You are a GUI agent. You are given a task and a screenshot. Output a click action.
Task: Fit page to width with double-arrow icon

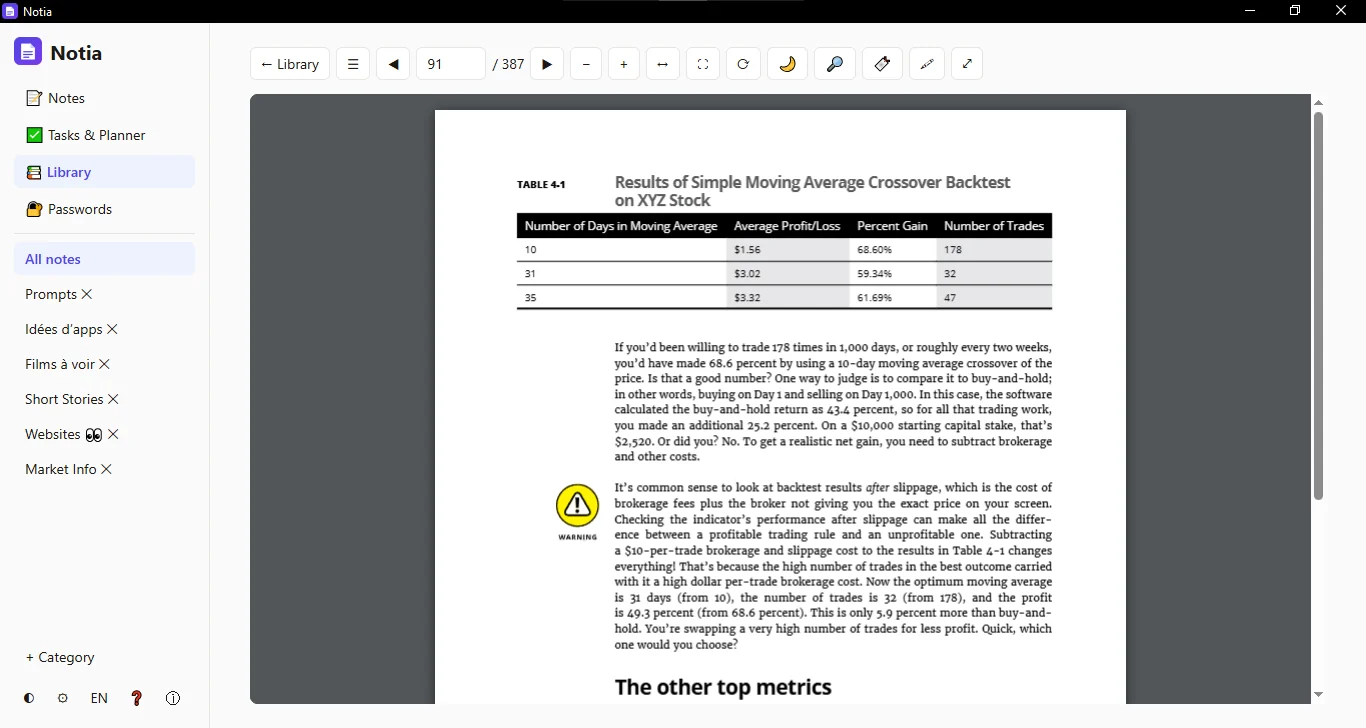(662, 64)
